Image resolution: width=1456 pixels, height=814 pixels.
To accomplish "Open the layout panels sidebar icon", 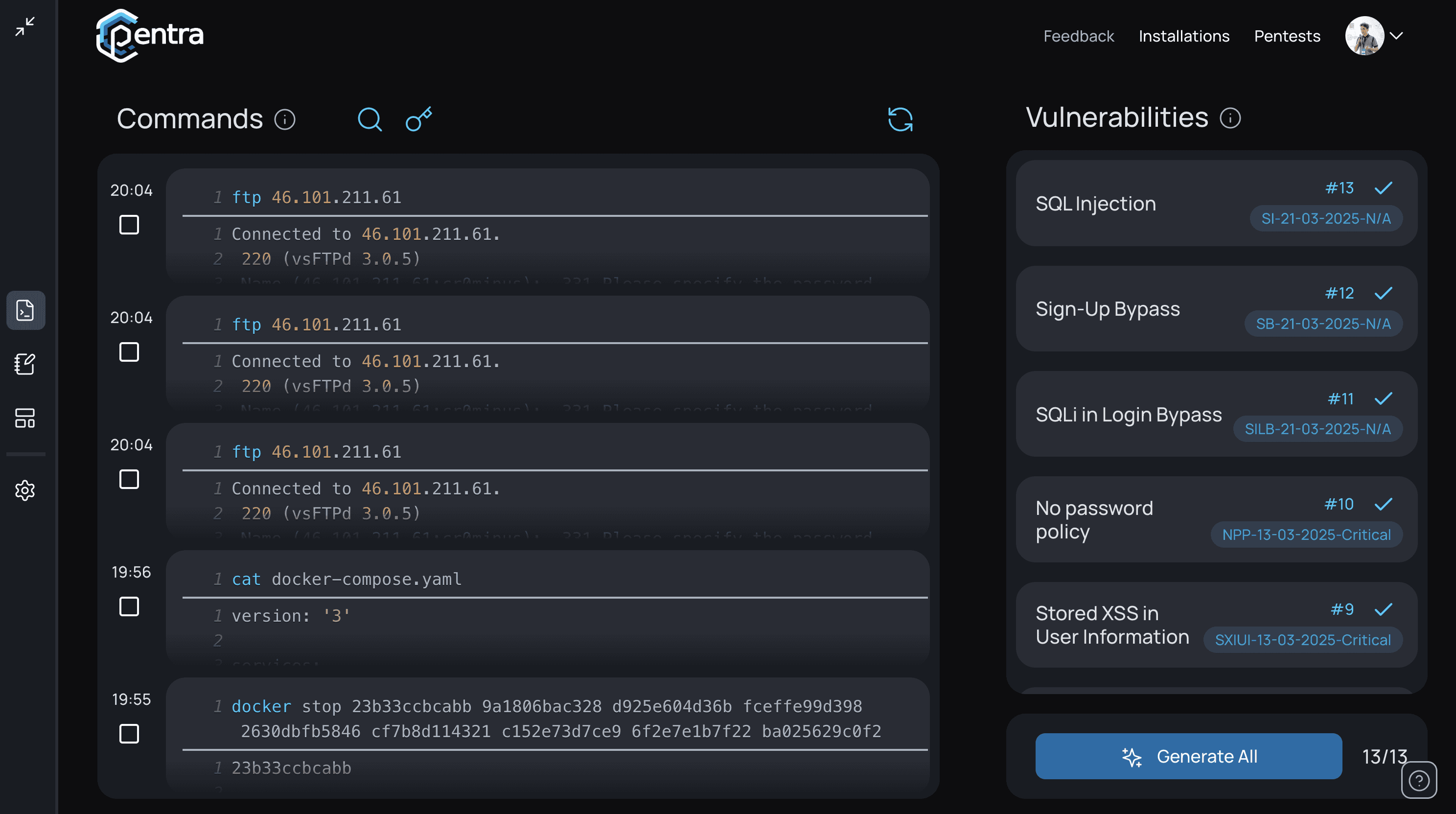I will click(x=25, y=419).
